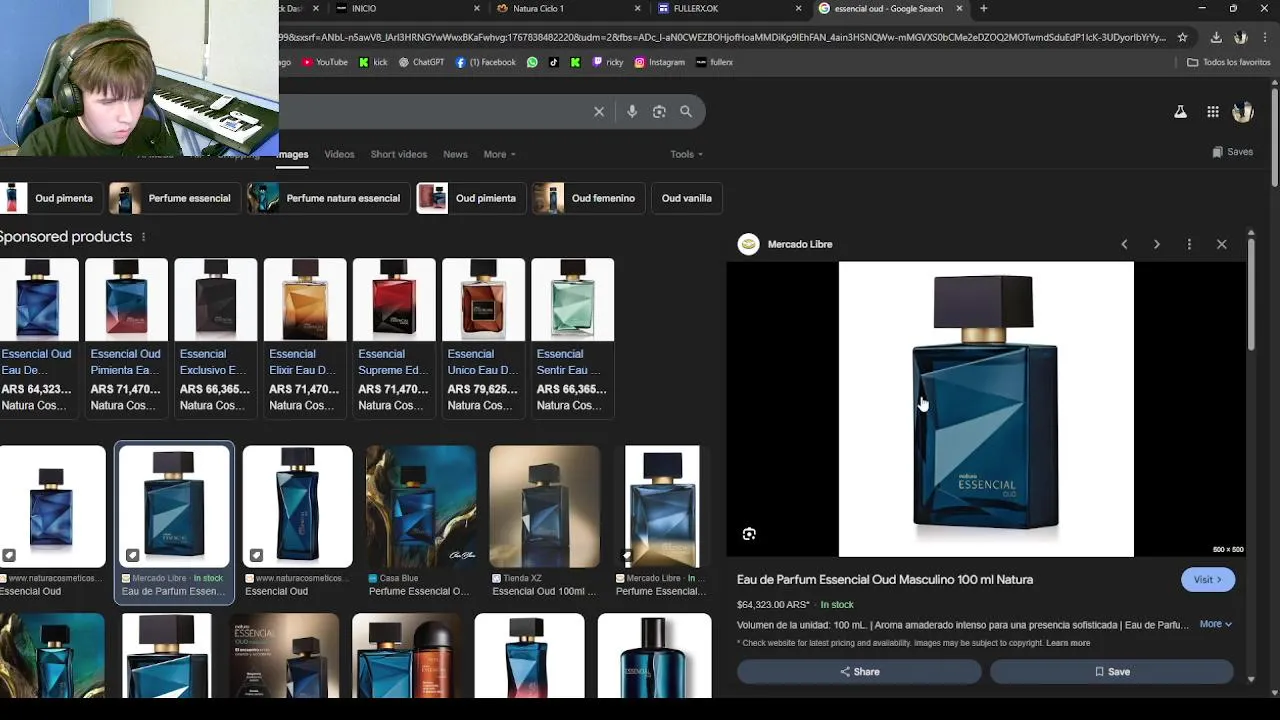Select the Short videos search tab
Image resolution: width=1280 pixels, height=720 pixels.
click(x=398, y=154)
